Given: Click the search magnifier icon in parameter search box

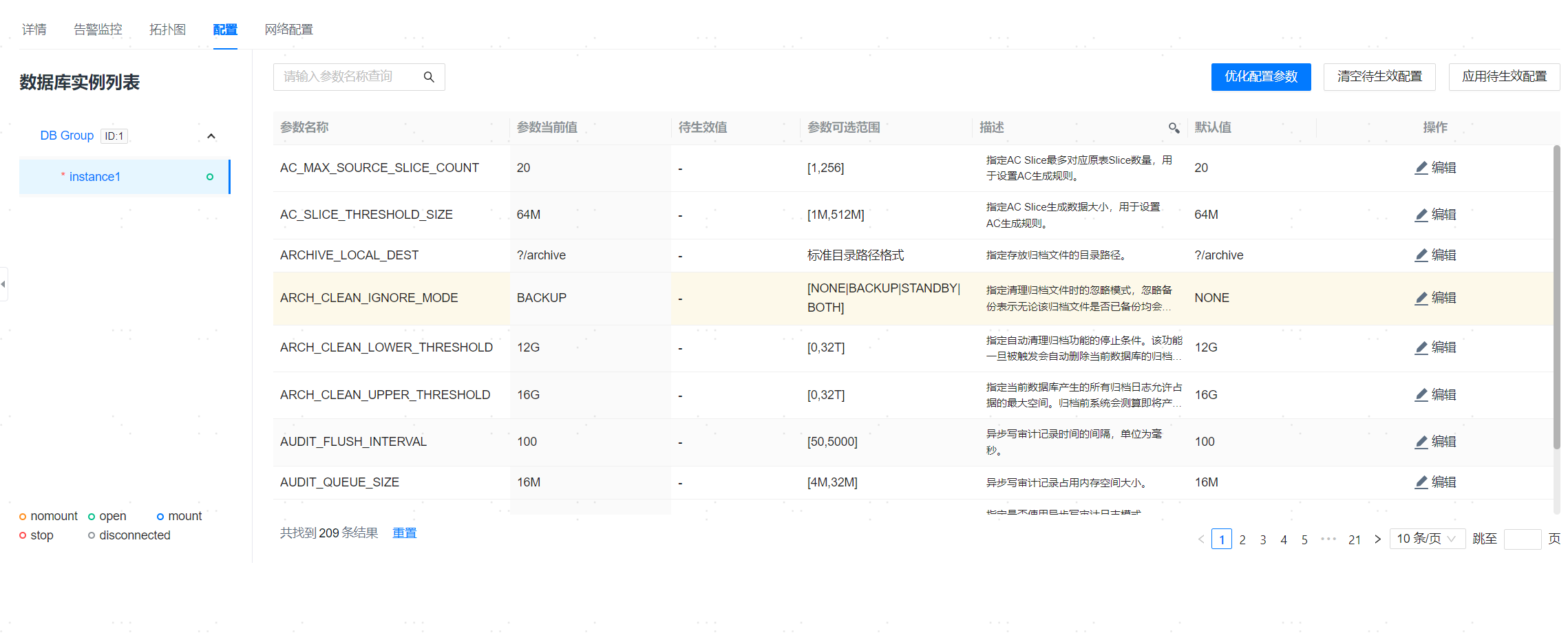Looking at the screenshot, I should 429,77.
